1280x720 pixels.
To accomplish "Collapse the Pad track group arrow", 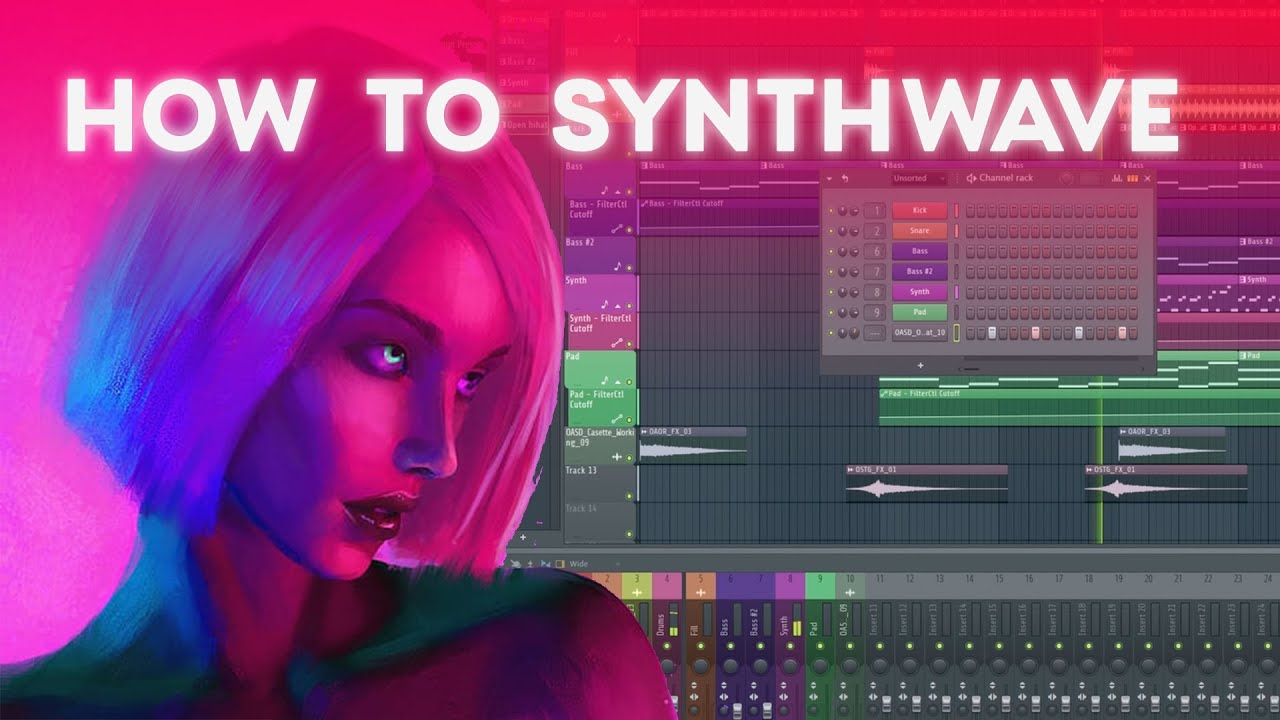I will pos(617,382).
